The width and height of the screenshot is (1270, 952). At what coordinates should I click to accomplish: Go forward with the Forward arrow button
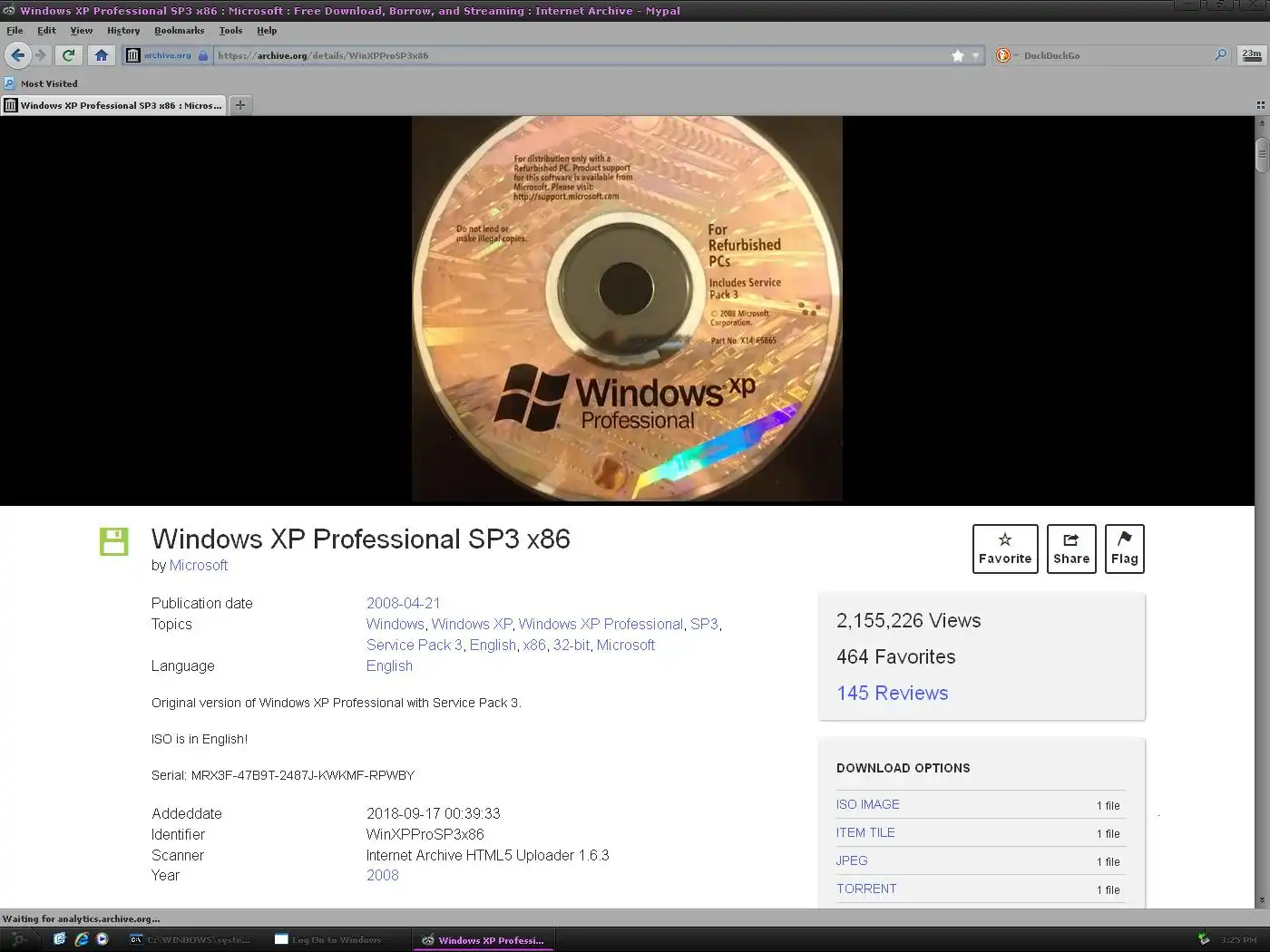coord(41,55)
